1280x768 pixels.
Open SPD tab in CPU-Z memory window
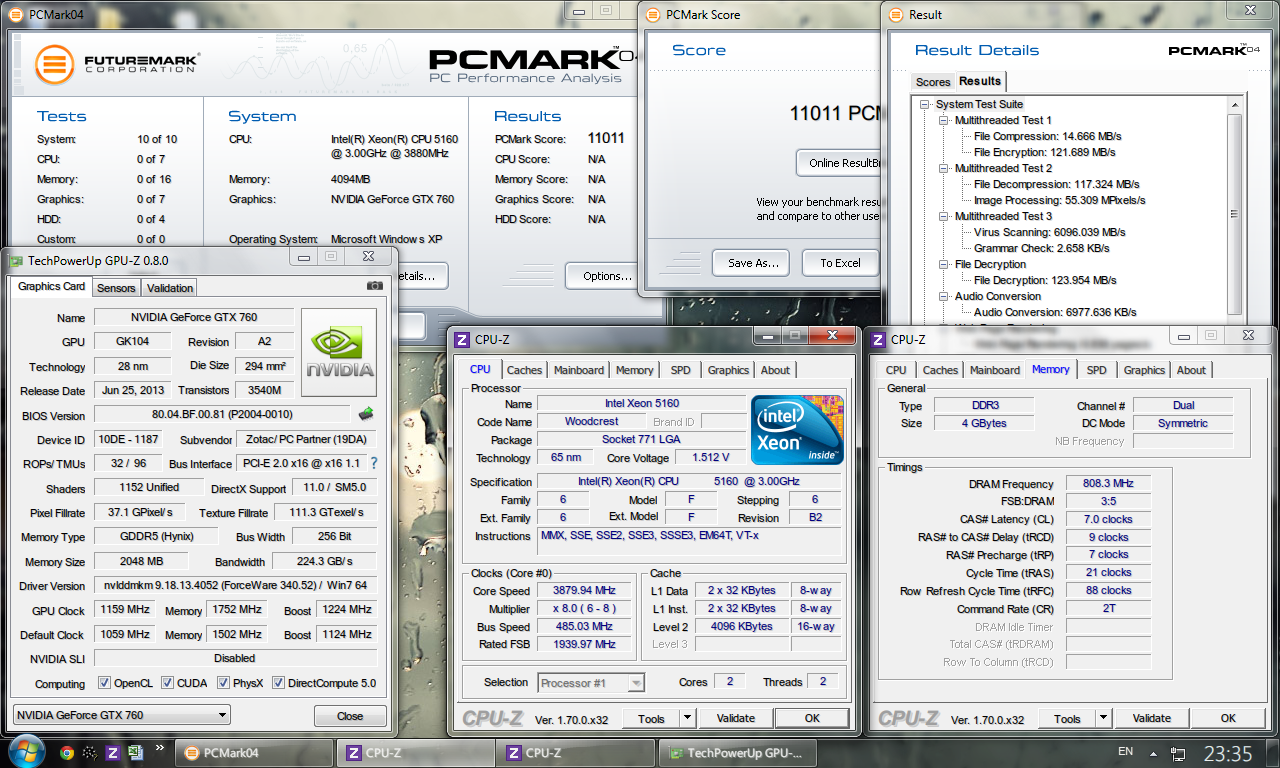1097,370
